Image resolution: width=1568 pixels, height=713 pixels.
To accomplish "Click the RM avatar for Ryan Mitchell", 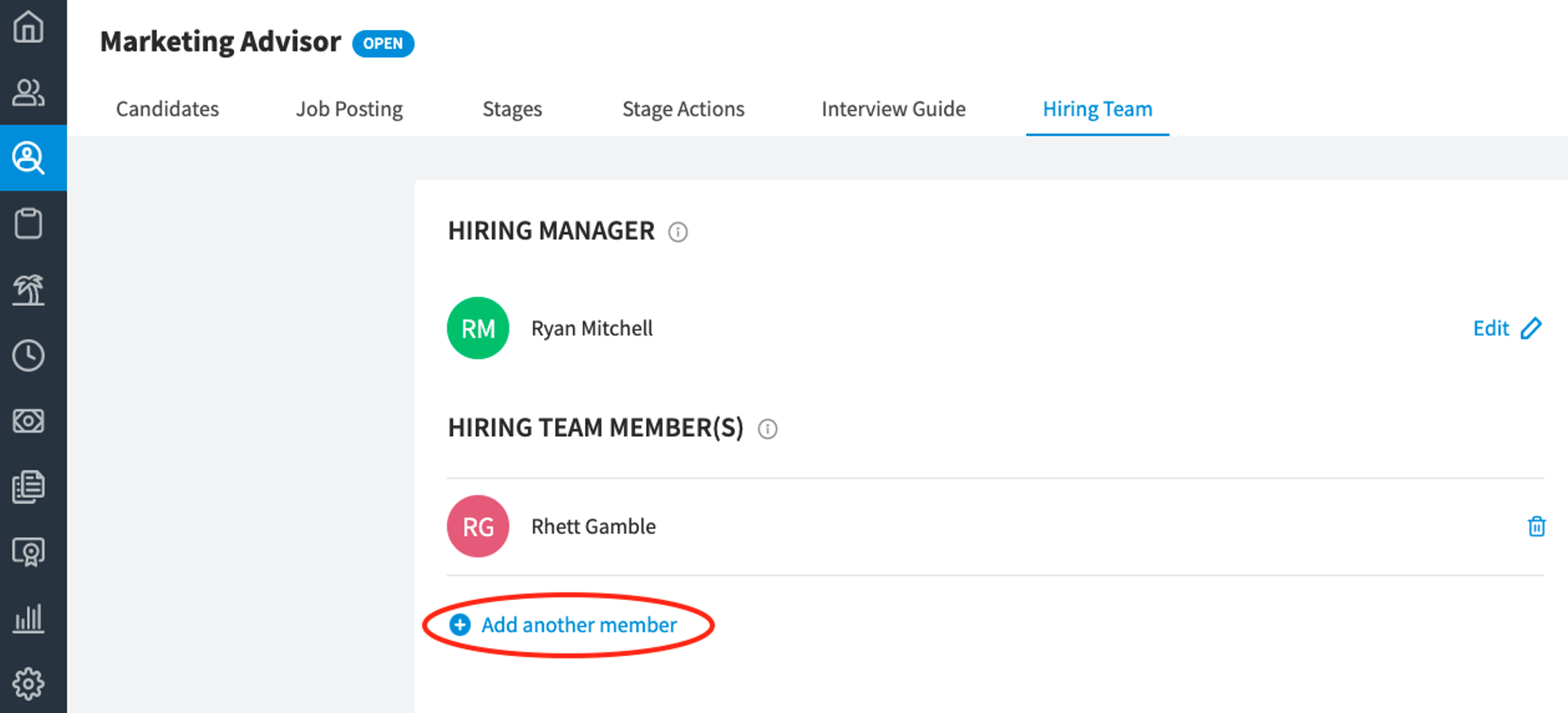I will coord(478,328).
